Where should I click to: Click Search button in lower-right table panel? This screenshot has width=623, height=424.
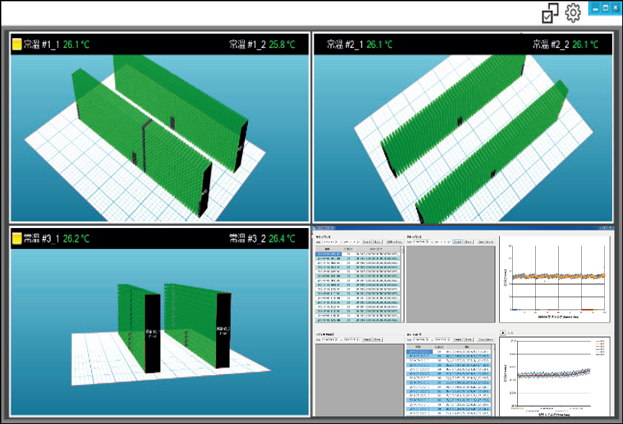coord(458,340)
